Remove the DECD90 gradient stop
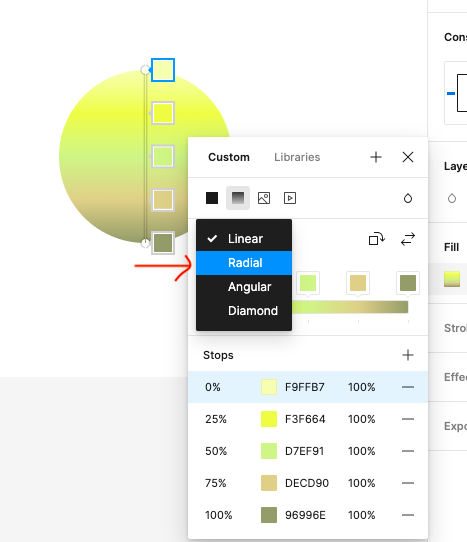467x542 pixels. click(x=408, y=483)
